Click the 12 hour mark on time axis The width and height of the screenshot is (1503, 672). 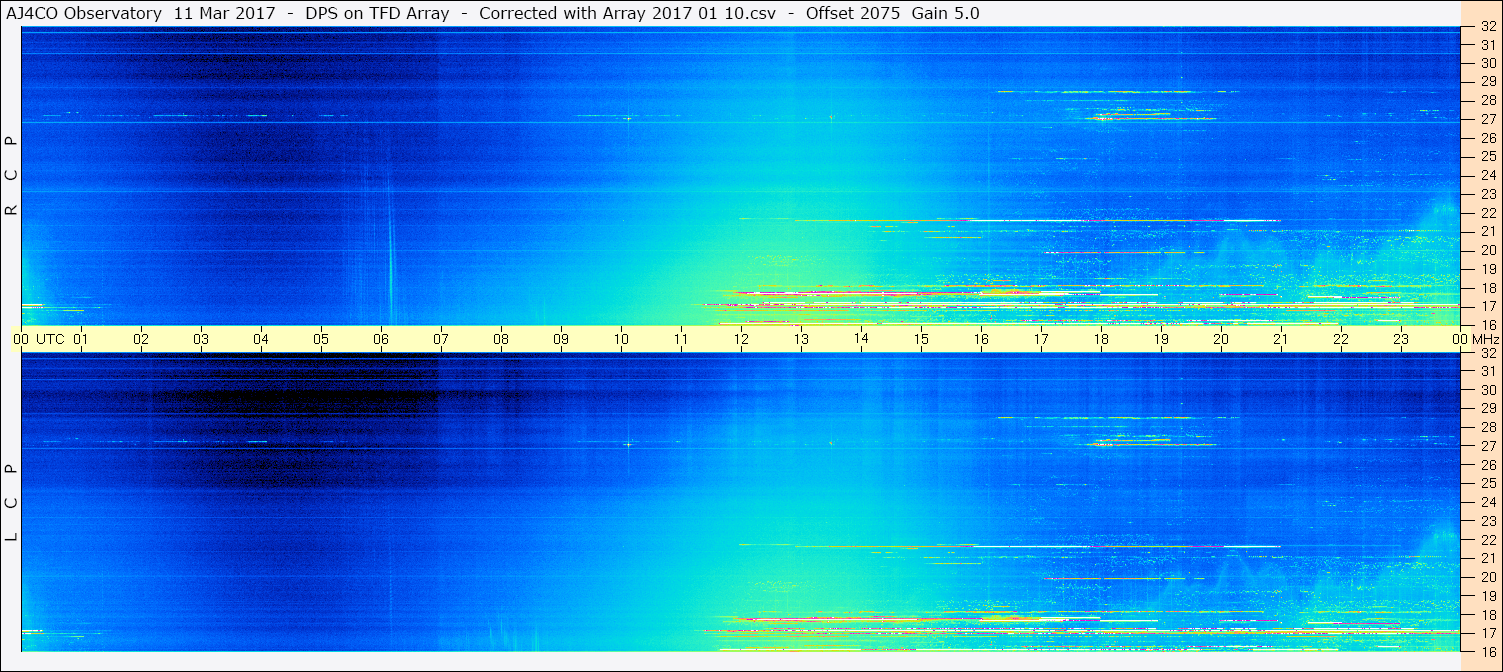(741, 339)
